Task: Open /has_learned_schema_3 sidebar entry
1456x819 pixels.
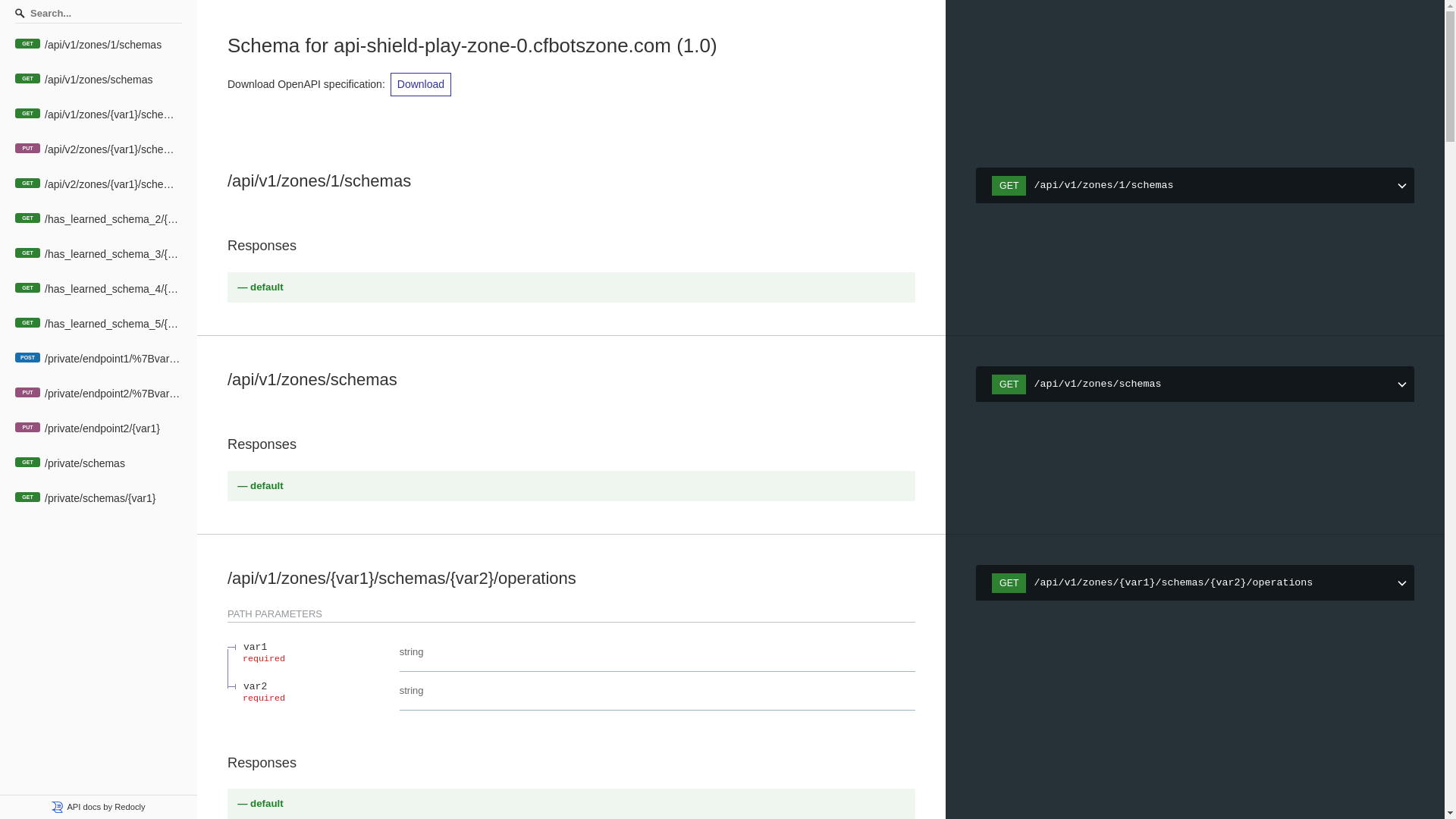Action: 99,254
